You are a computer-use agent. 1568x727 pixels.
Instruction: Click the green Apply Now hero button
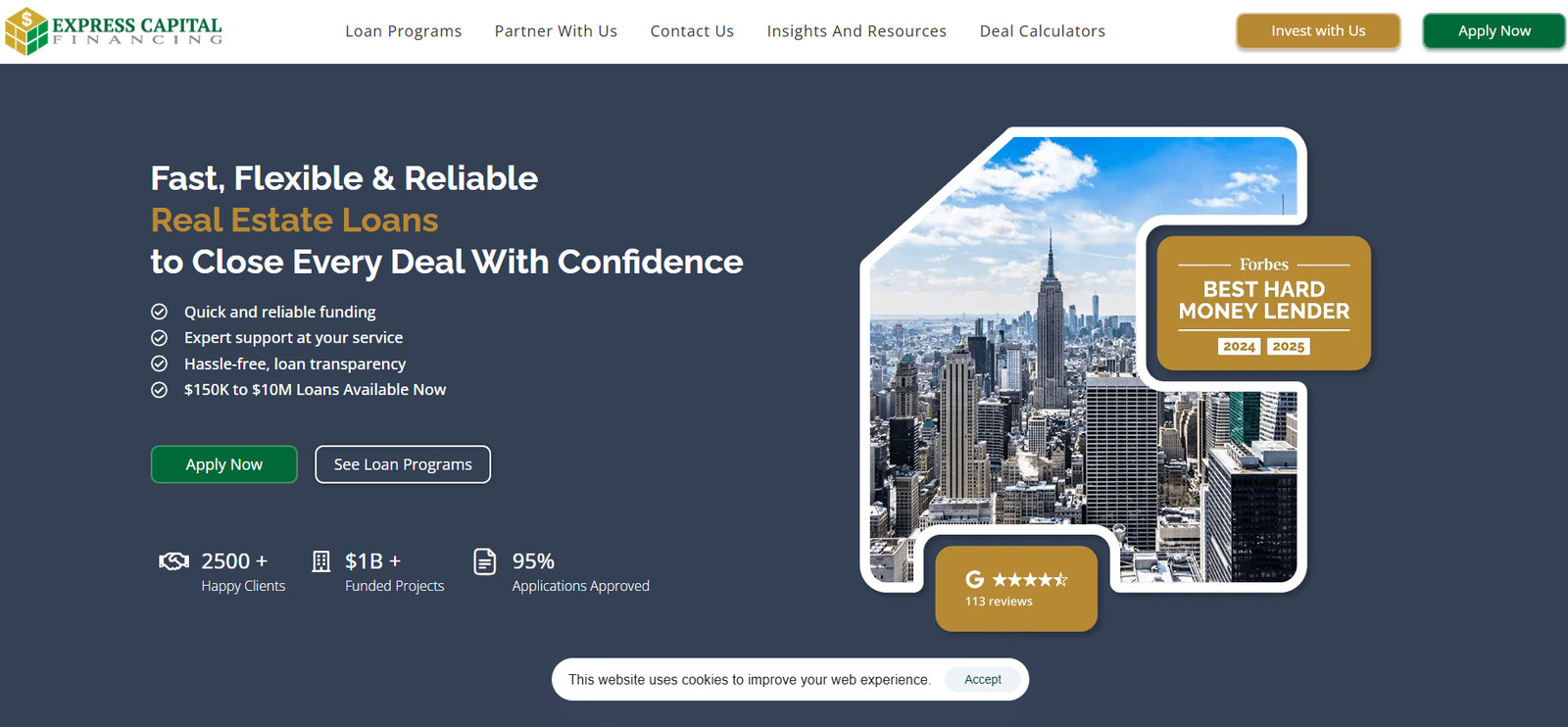(224, 464)
